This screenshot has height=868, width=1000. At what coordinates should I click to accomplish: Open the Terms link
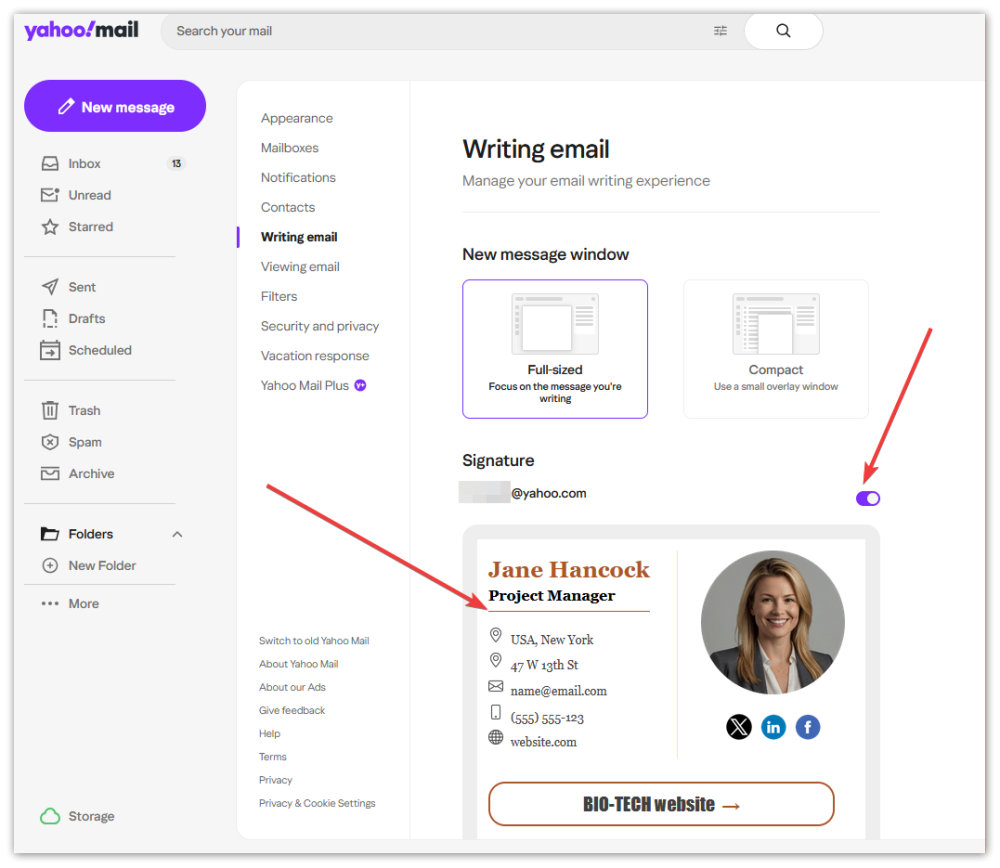click(272, 756)
